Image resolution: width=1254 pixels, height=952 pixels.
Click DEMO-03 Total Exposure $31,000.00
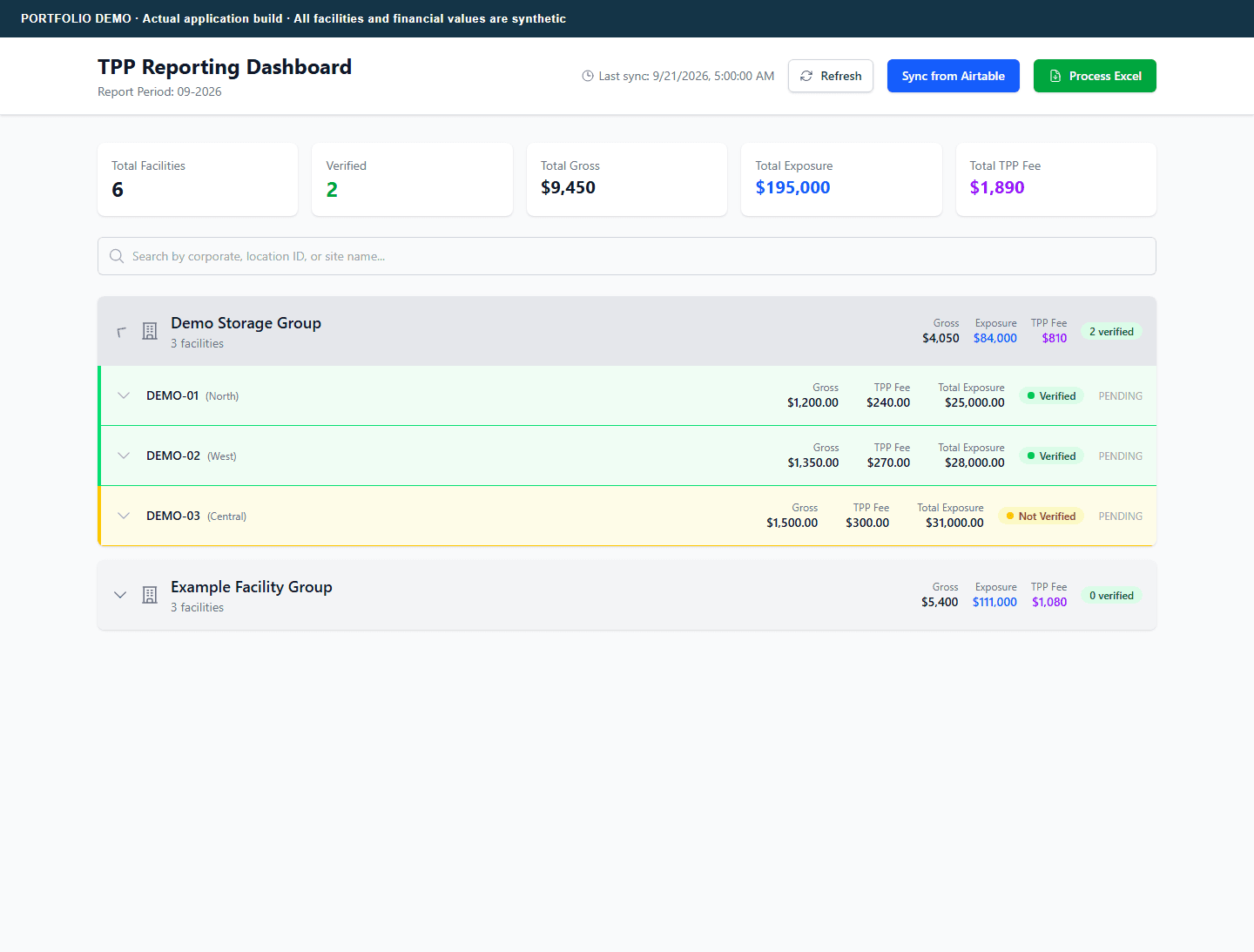(954, 523)
